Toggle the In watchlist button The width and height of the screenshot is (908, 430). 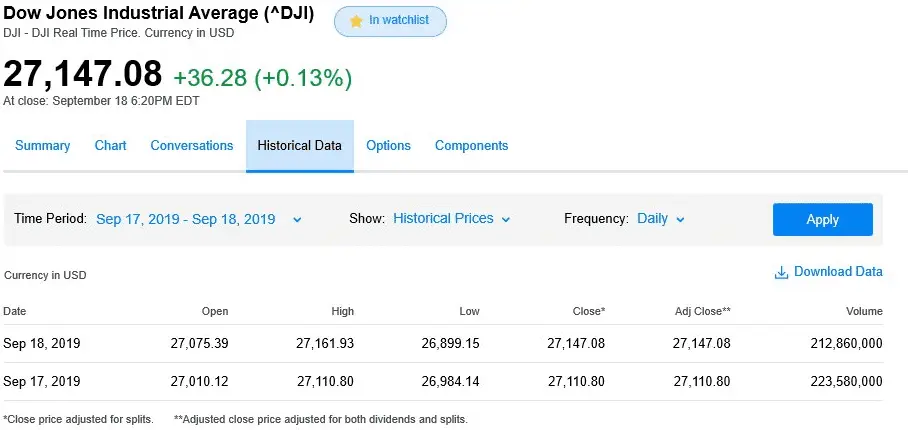point(390,21)
